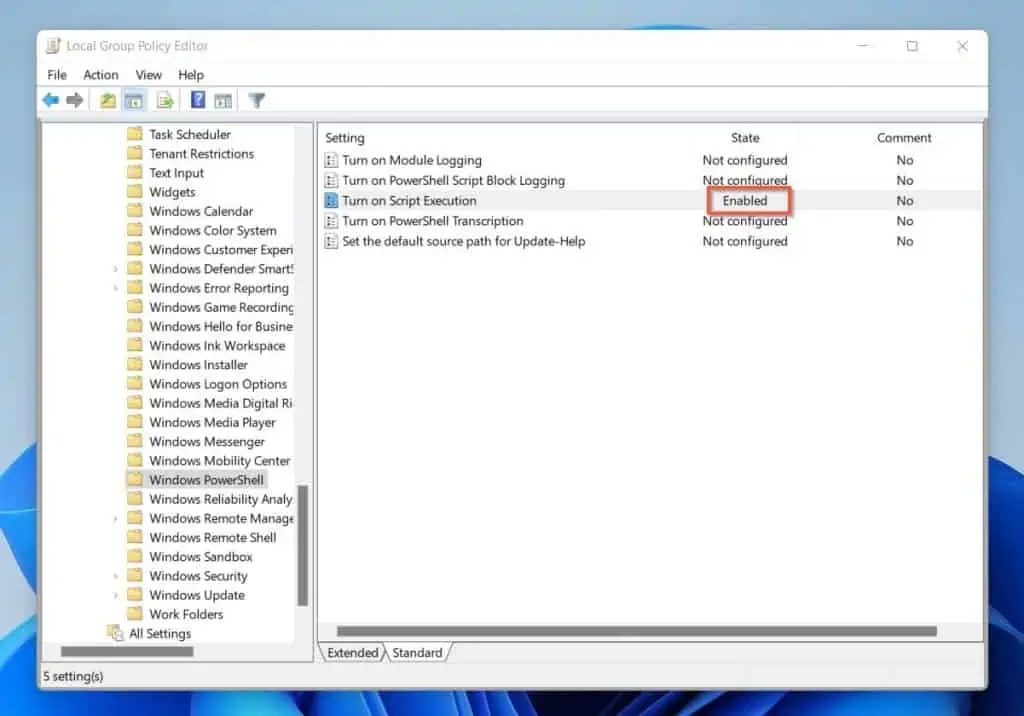Viewport: 1024px width, 716px height.
Task: Select Windows Calendar in the tree
Action: point(201,211)
